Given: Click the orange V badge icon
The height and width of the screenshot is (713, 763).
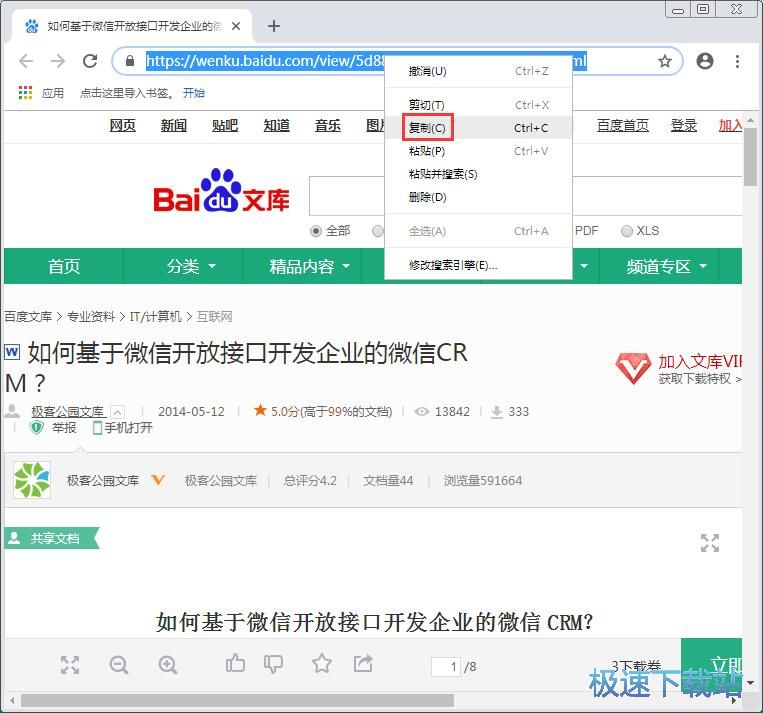Looking at the screenshot, I should [158, 480].
